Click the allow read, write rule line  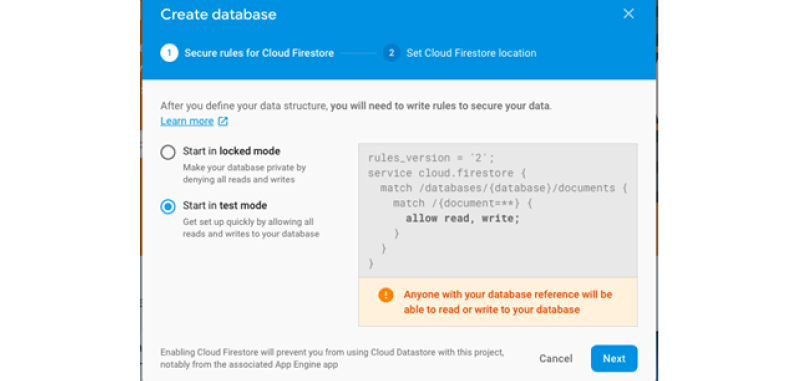(463, 218)
